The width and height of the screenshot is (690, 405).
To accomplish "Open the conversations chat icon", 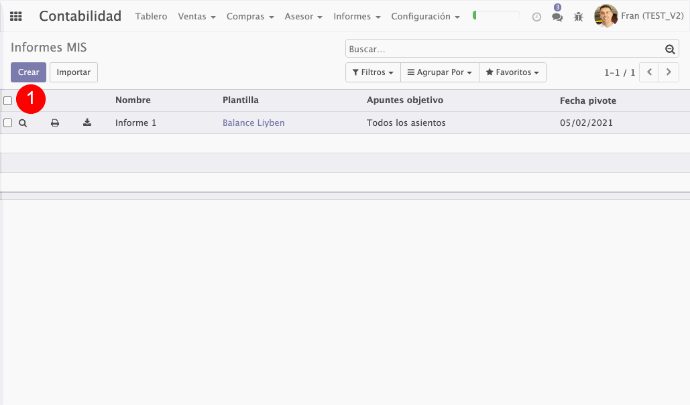I will point(557,17).
